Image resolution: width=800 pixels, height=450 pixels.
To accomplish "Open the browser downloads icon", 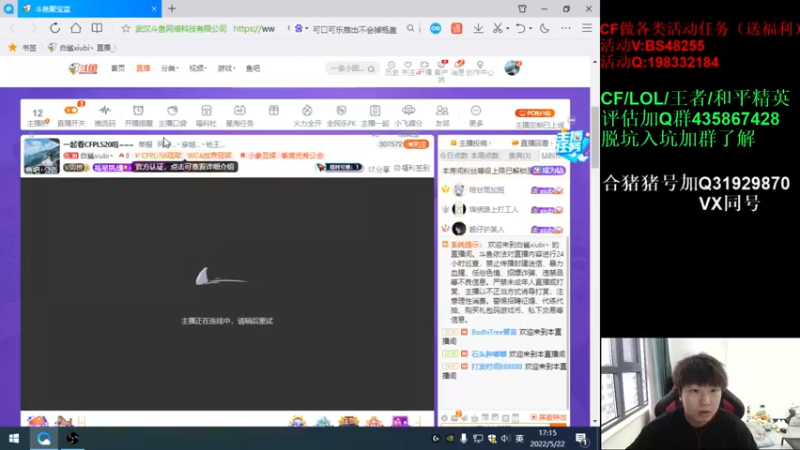I will point(478,29).
